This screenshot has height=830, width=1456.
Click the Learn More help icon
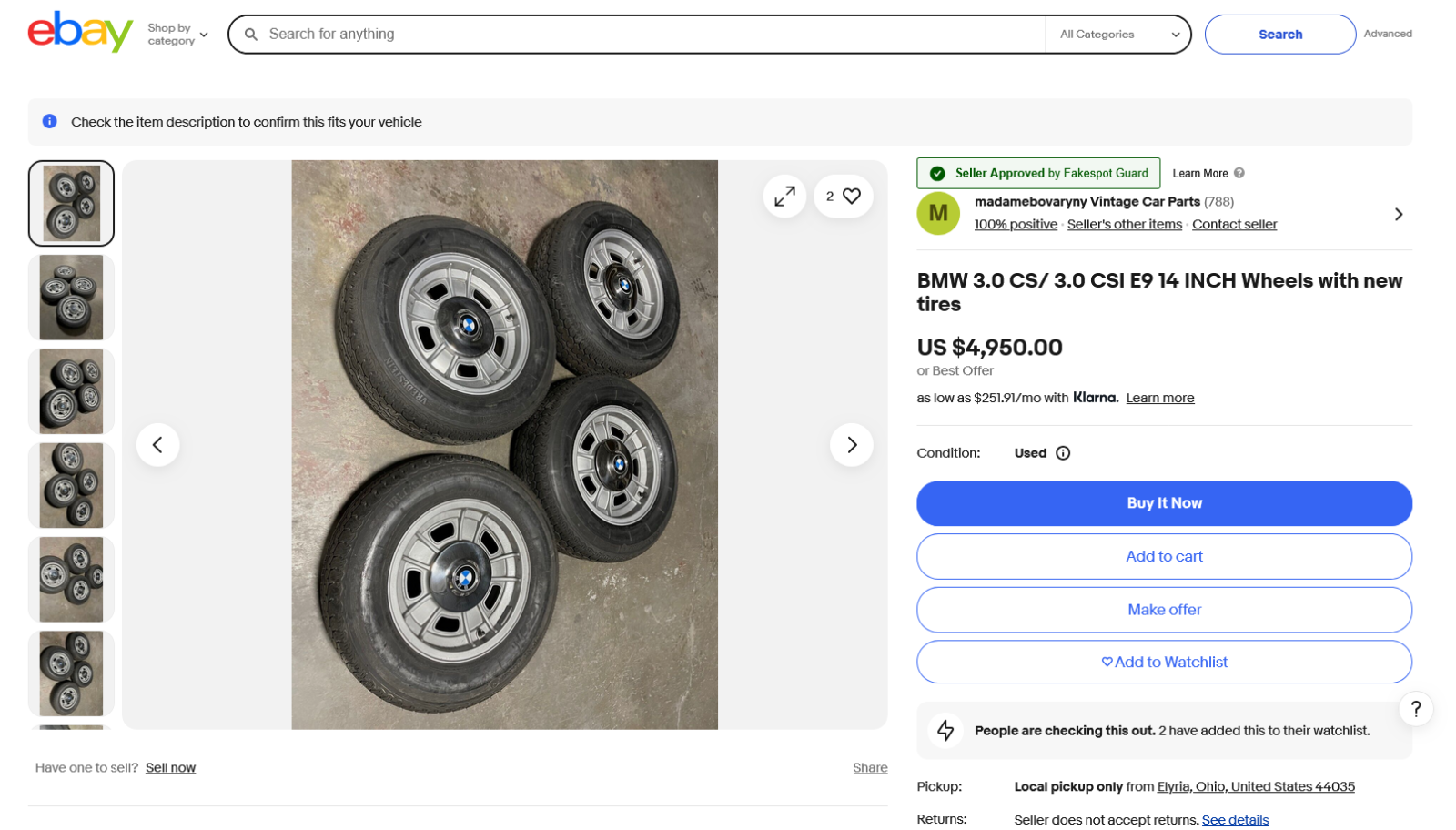[x=1239, y=173]
